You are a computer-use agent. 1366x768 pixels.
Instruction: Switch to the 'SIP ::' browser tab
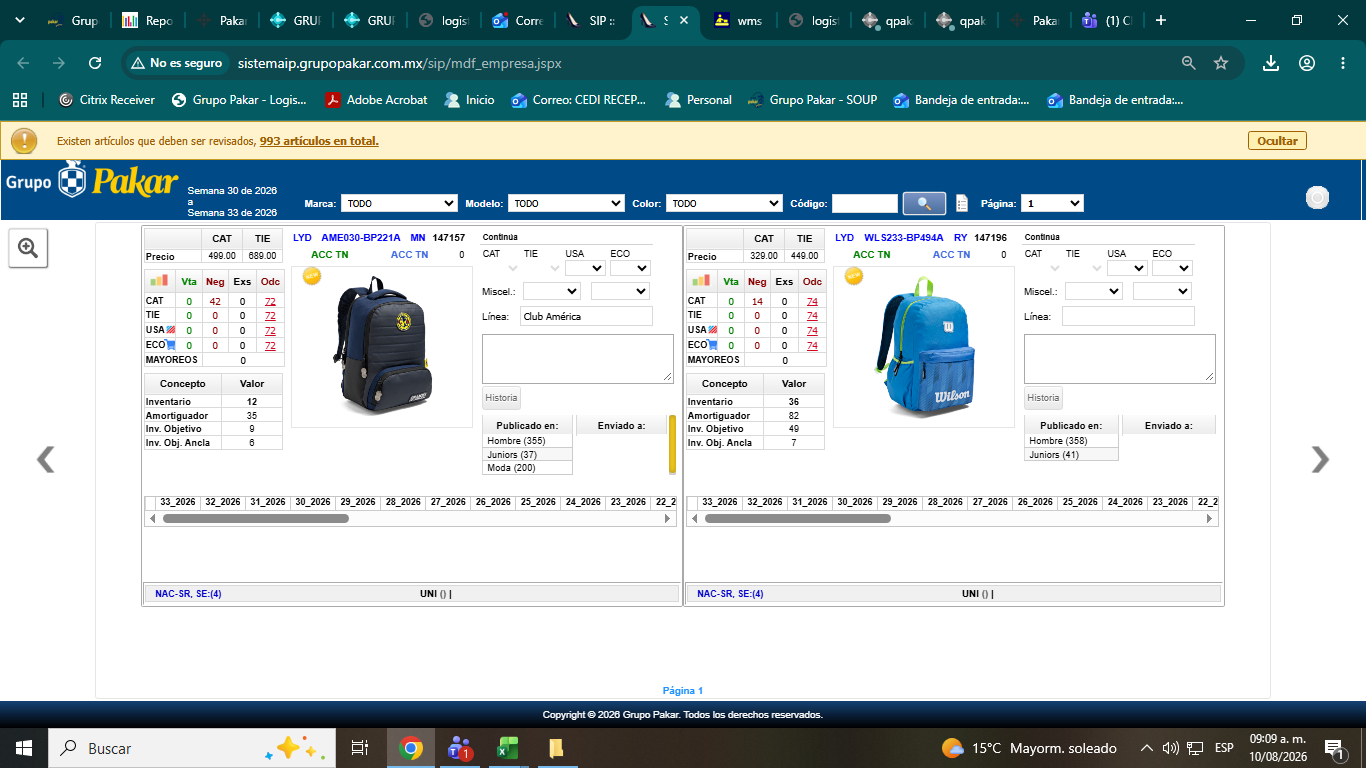591,21
